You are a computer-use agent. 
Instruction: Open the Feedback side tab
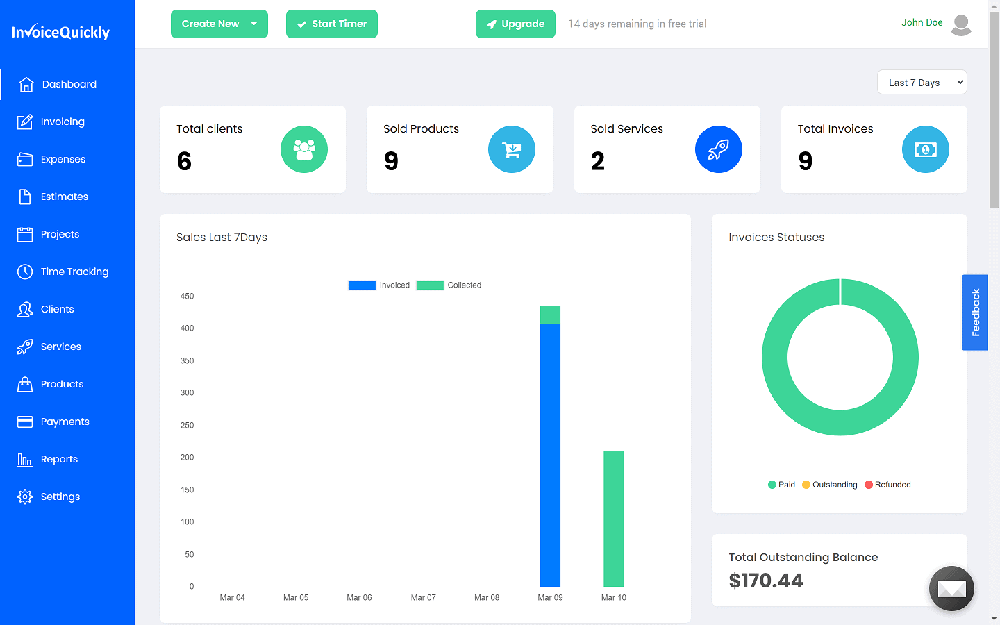coord(974,312)
